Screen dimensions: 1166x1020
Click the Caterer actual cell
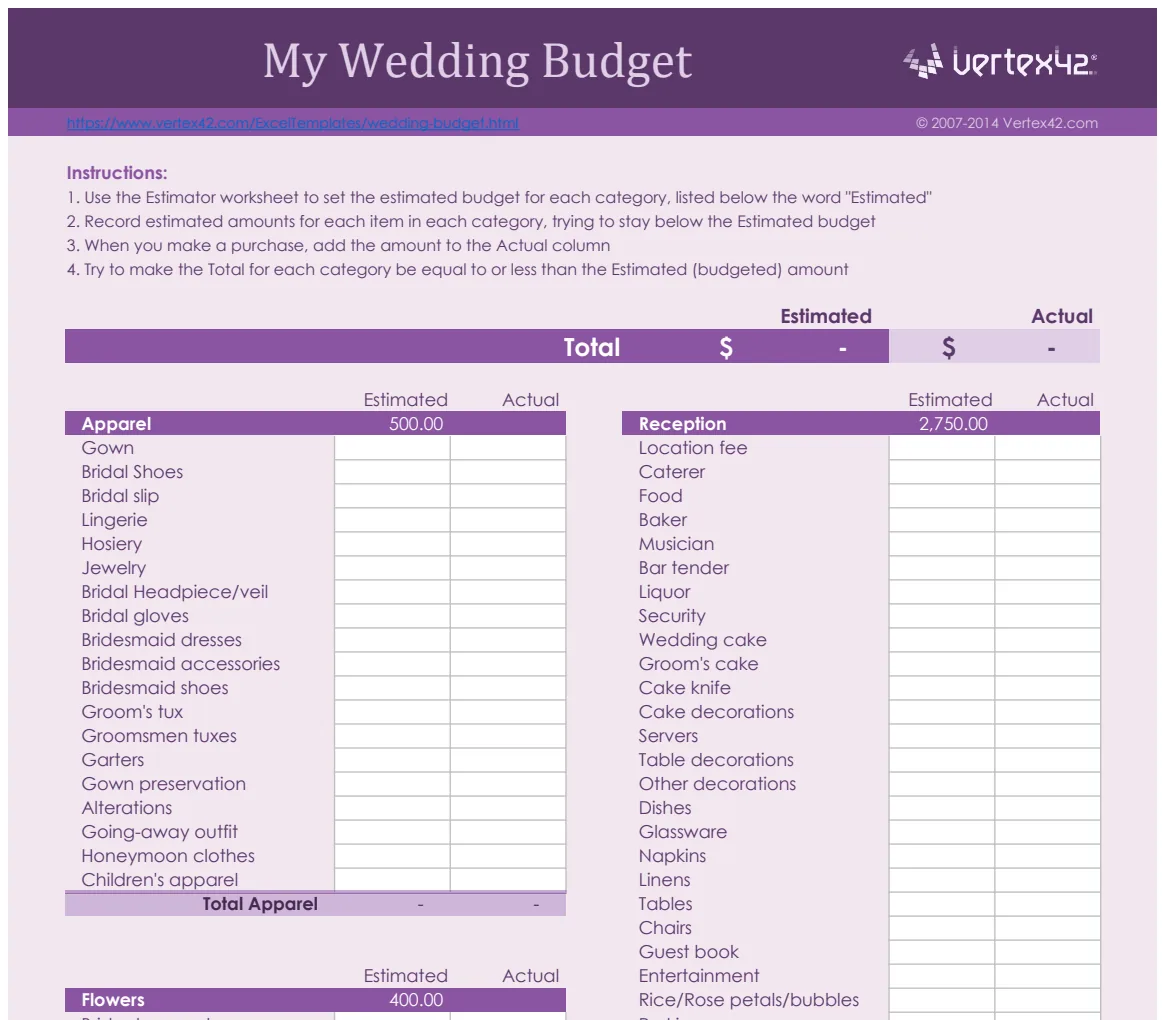pos(1047,472)
